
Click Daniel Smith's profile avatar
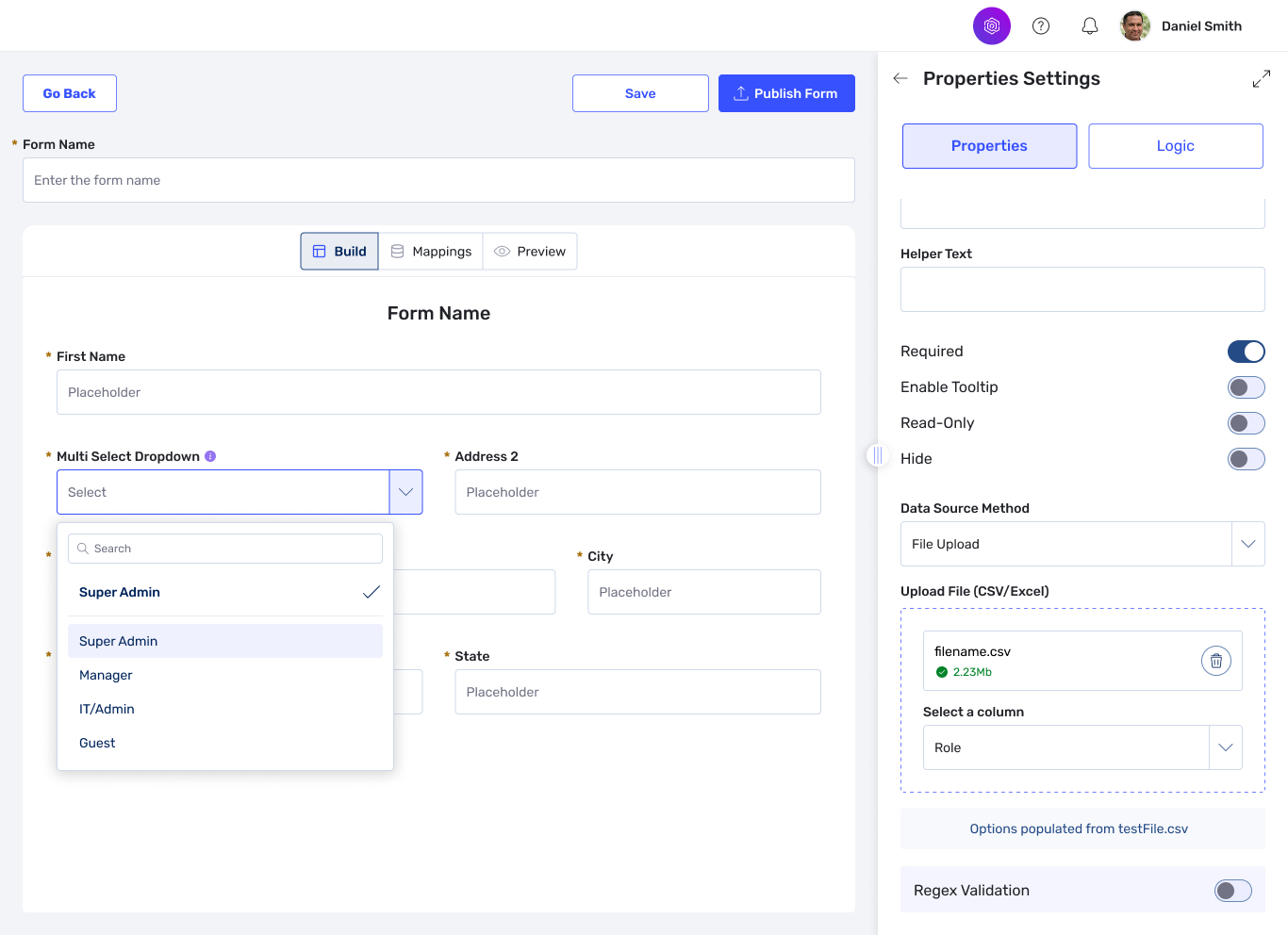[x=1134, y=26]
